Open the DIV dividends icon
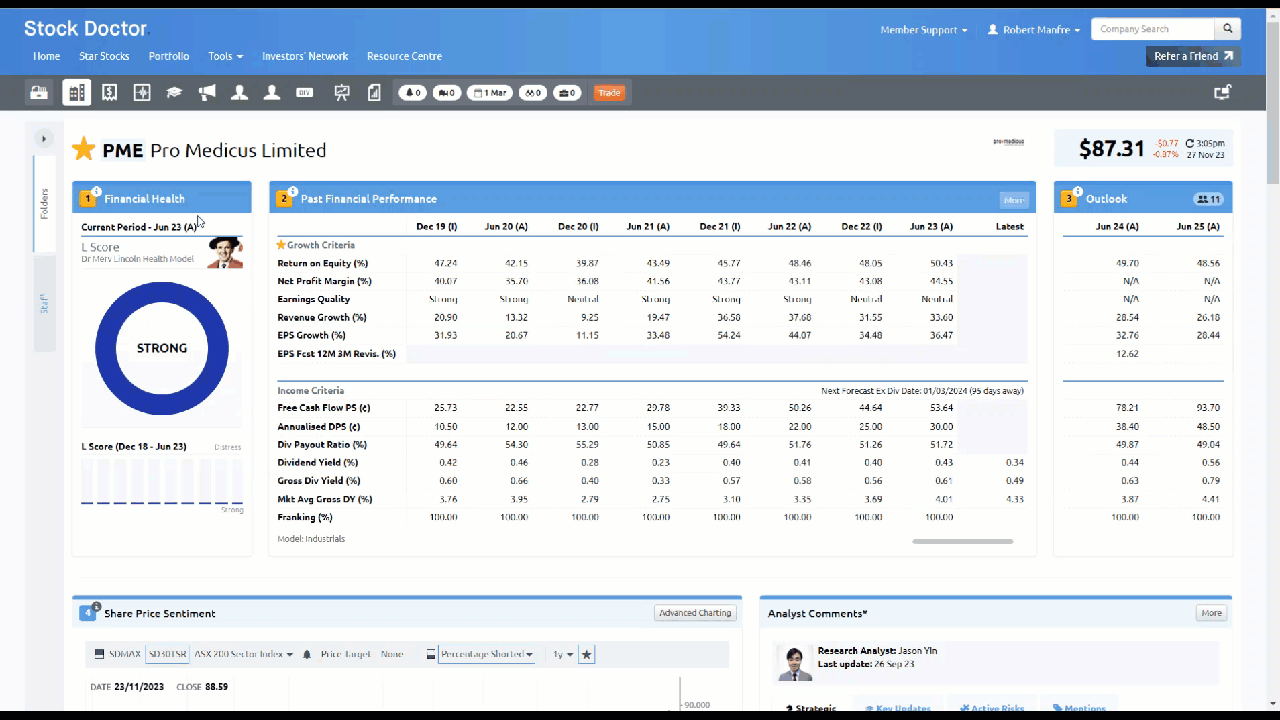Screen dimensions: 1280x720 click(305, 93)
